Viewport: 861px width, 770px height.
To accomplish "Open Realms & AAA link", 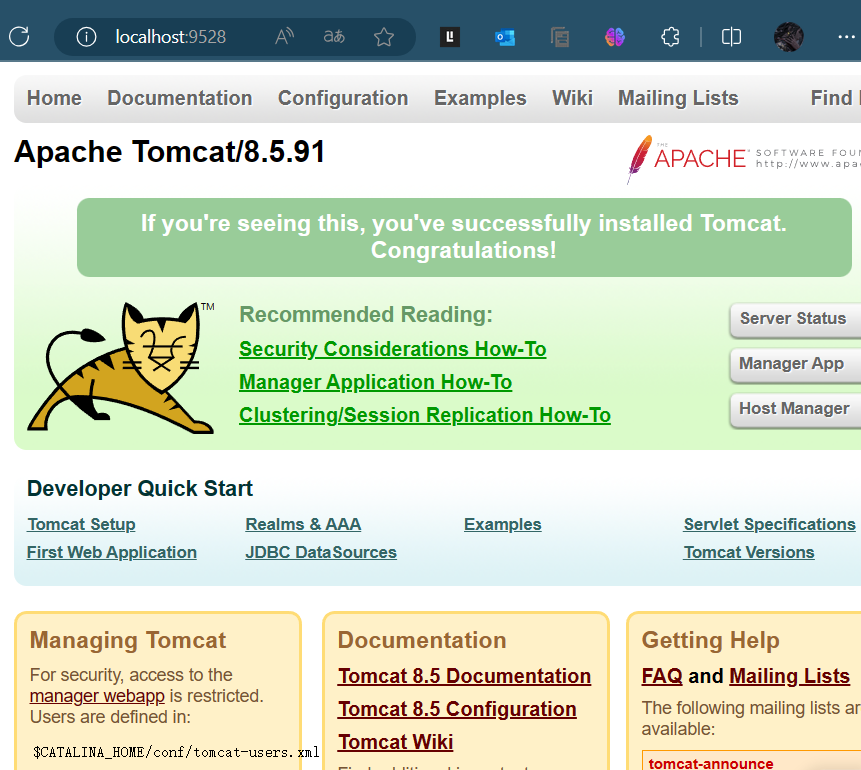I will (303, 525).
